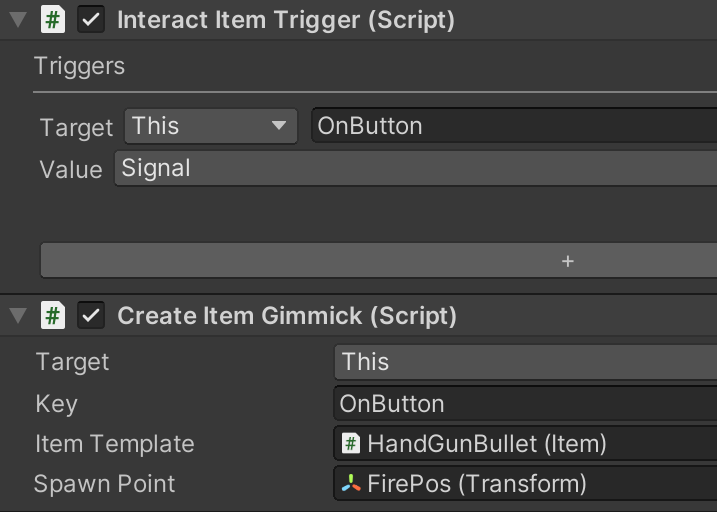Click the HandGunBullet item script icon
Image resolution: width=717 pixels, height=512 pixels.
pos(351,443)
